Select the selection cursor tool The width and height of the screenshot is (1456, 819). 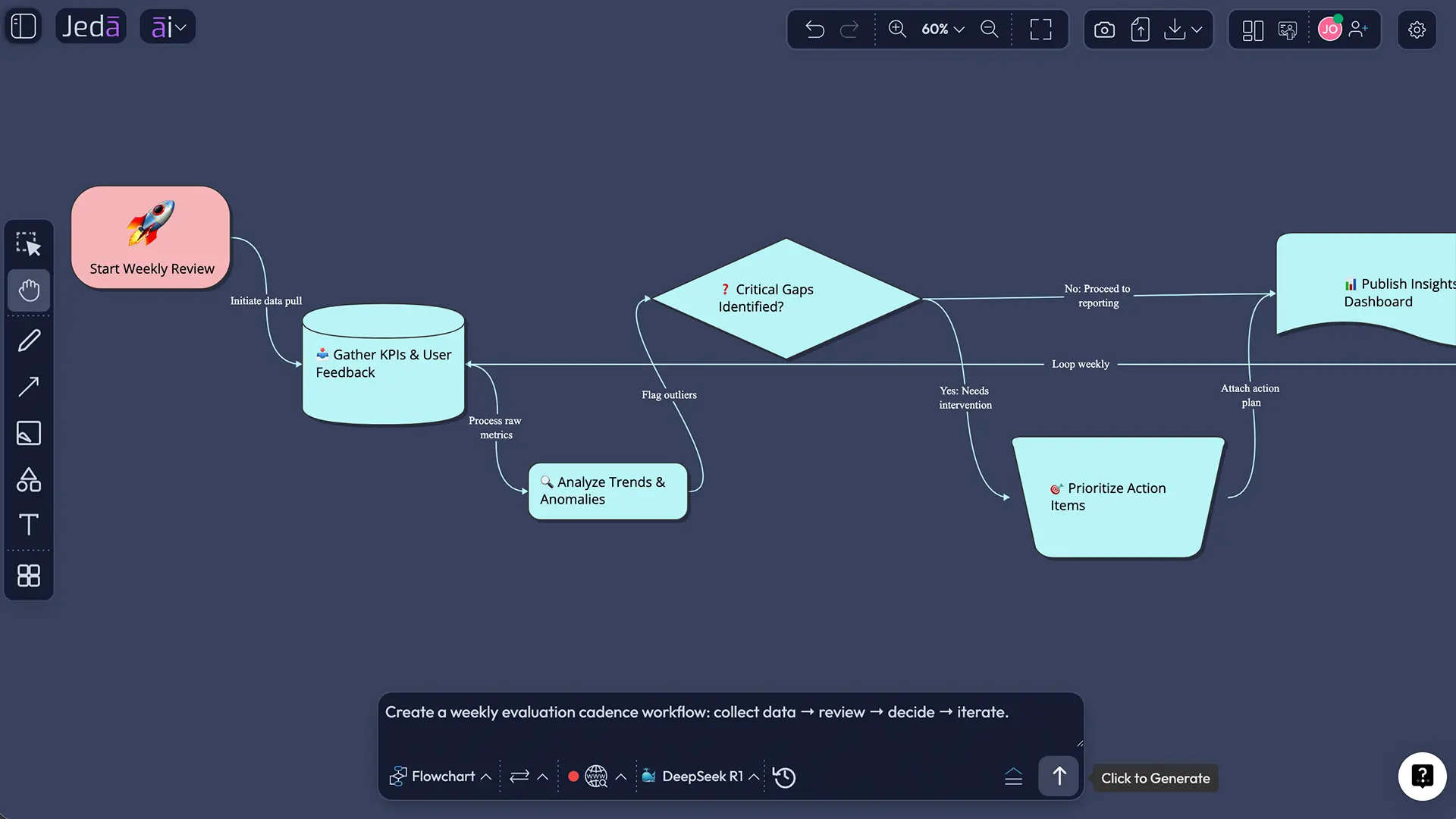pyautogui.click(x=29, y=244)
